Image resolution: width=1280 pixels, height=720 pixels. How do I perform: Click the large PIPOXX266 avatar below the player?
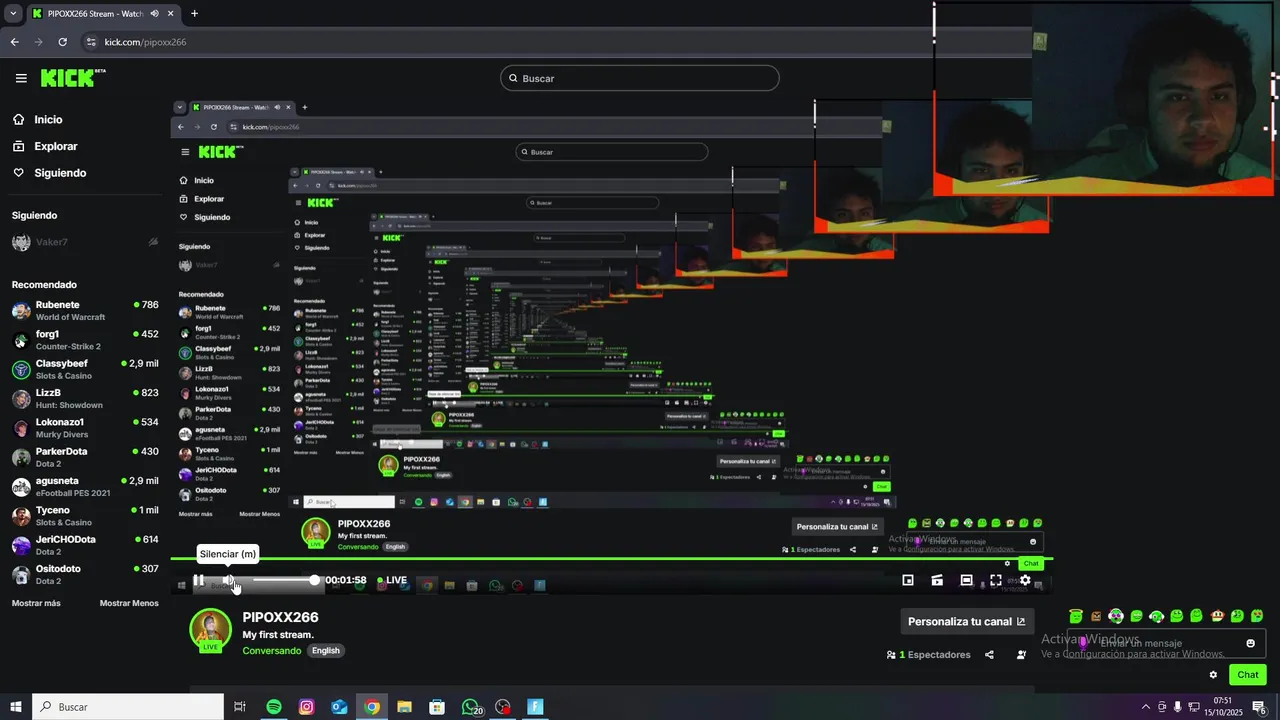tap(210, 630)
